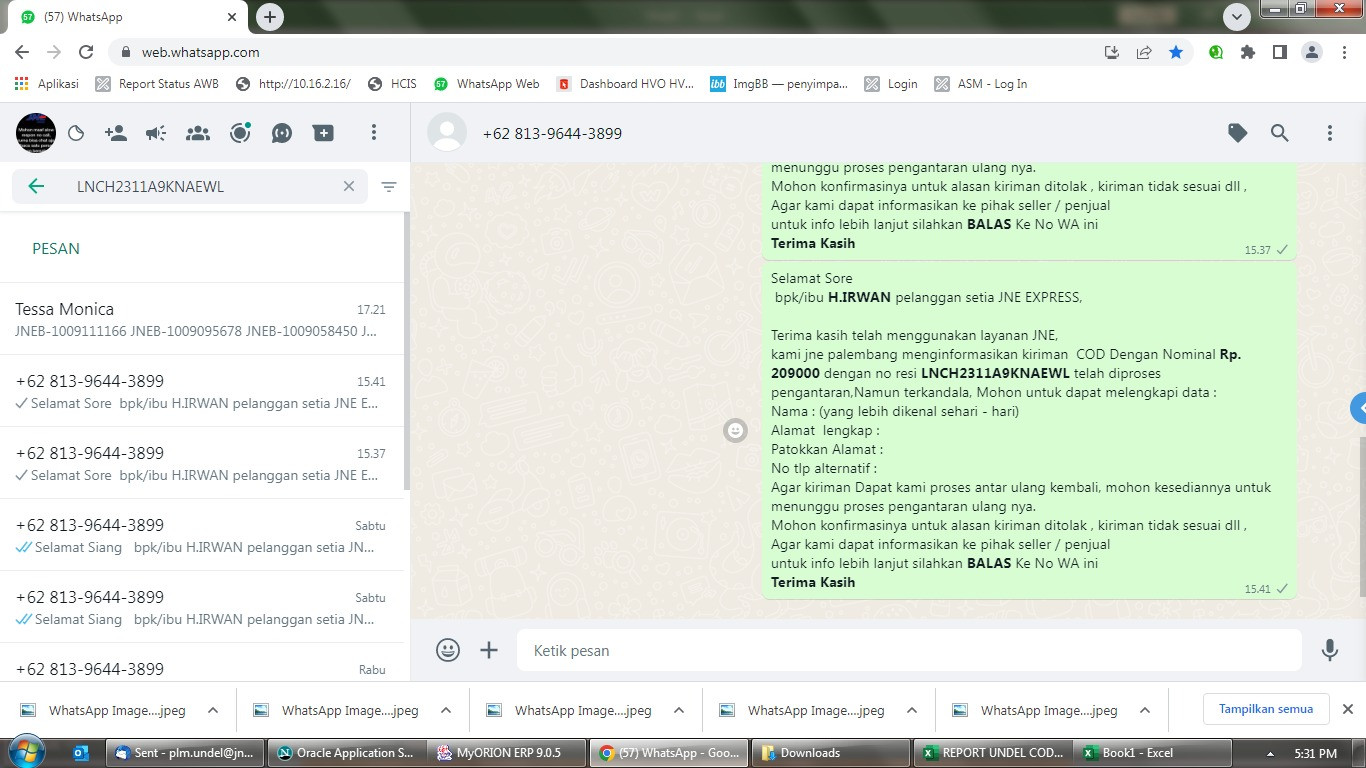Viewport: 1366px width, 768px height.
Task: Record a voice message
Action: (1330, 650)
